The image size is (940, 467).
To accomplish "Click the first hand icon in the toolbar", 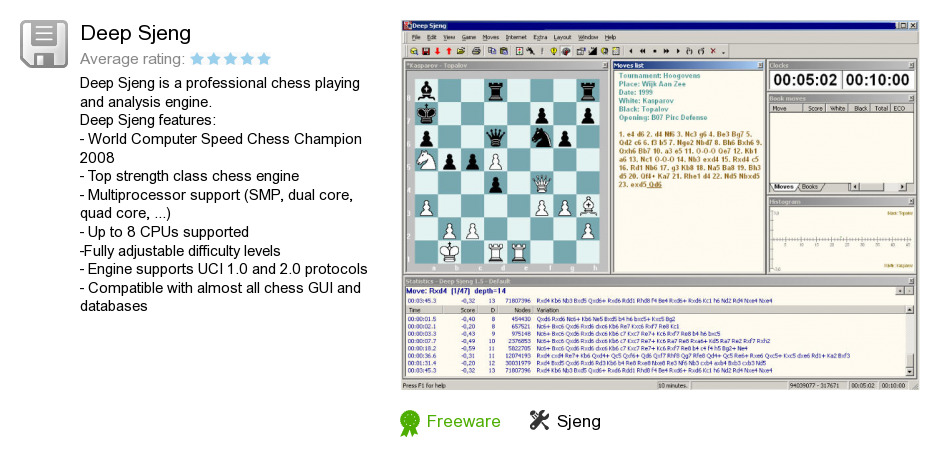I will click(x=689, y=51).
